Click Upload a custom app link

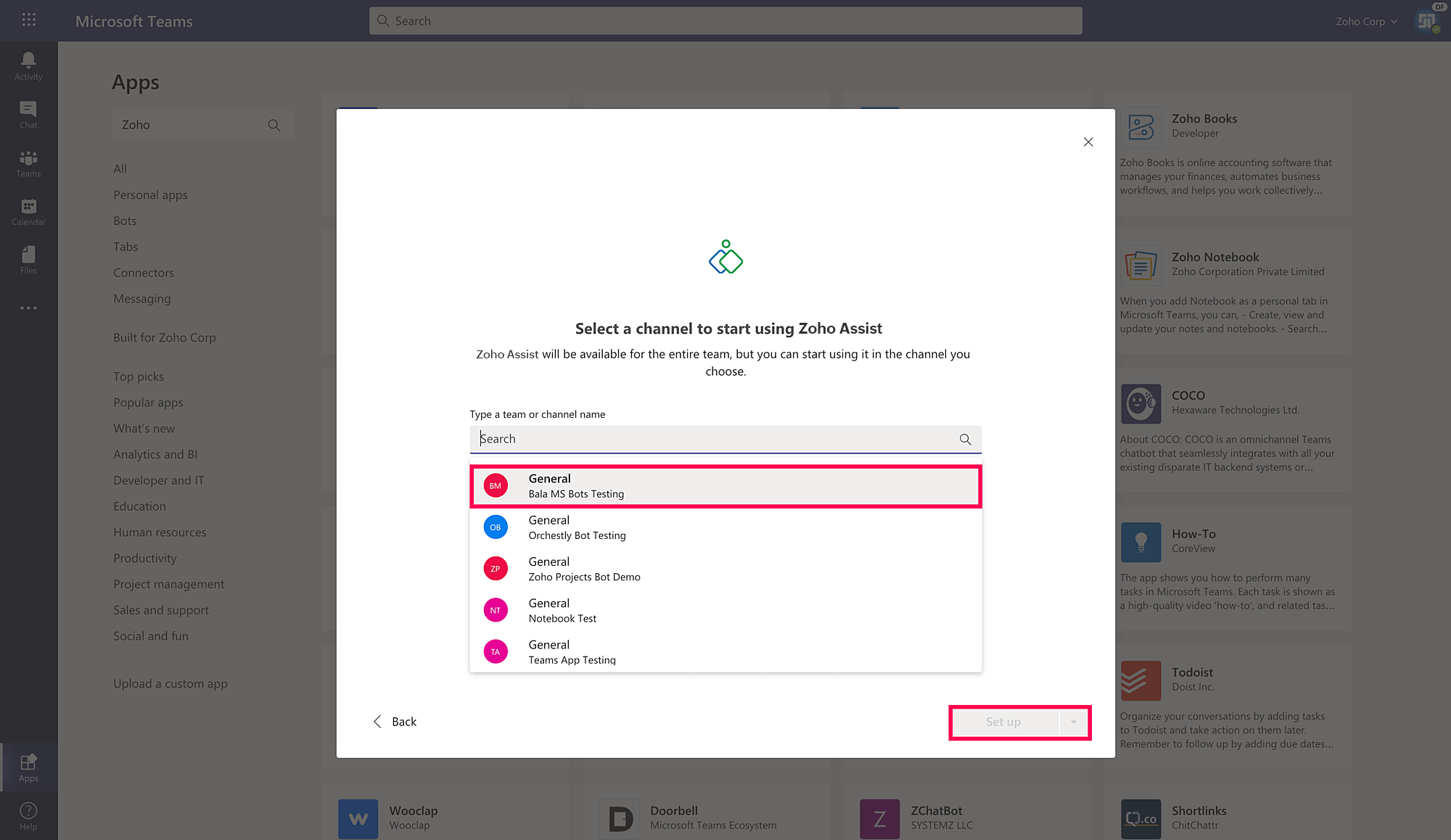[170, 683]
